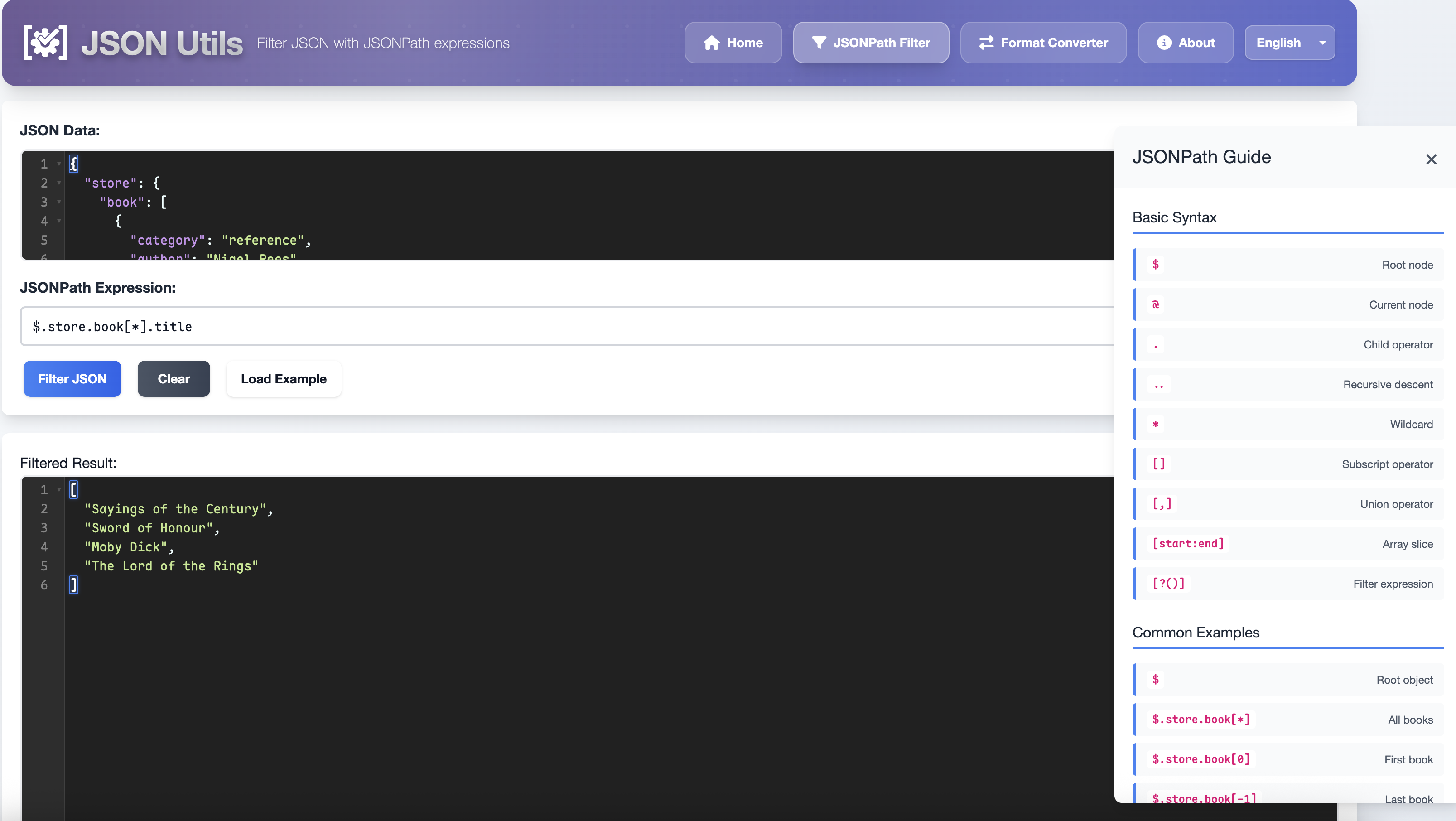Open the Format Converter page
This screenshot has width=1456, height=821.
[x=1043, y=43]
